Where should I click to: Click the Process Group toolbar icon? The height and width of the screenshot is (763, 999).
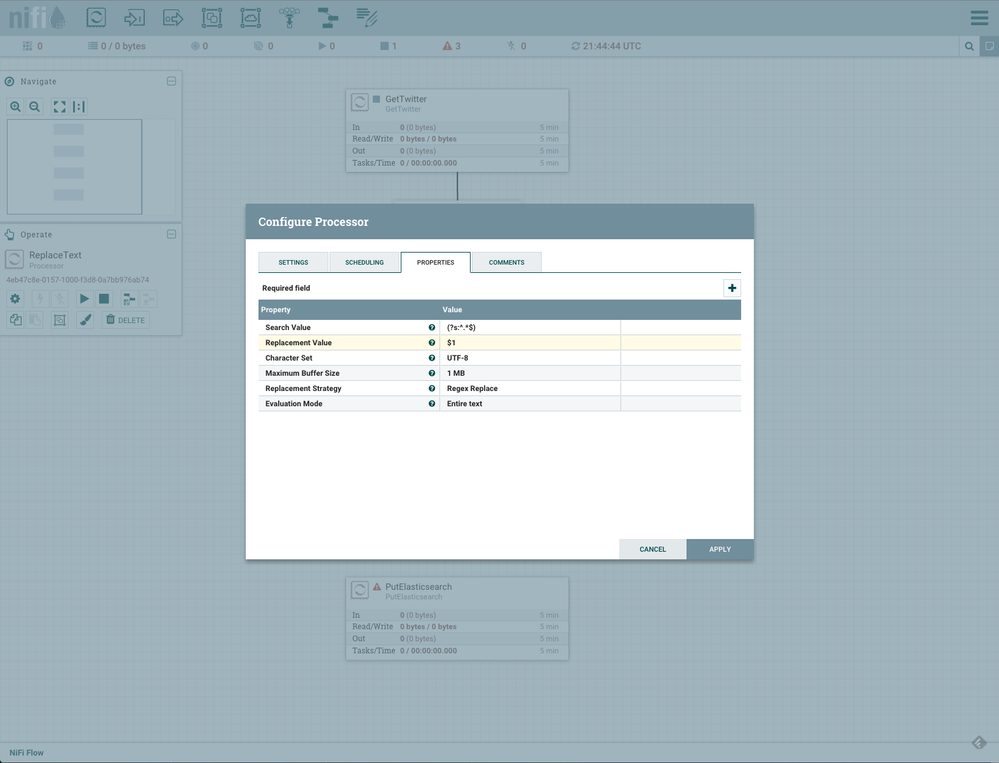[212, 17]
